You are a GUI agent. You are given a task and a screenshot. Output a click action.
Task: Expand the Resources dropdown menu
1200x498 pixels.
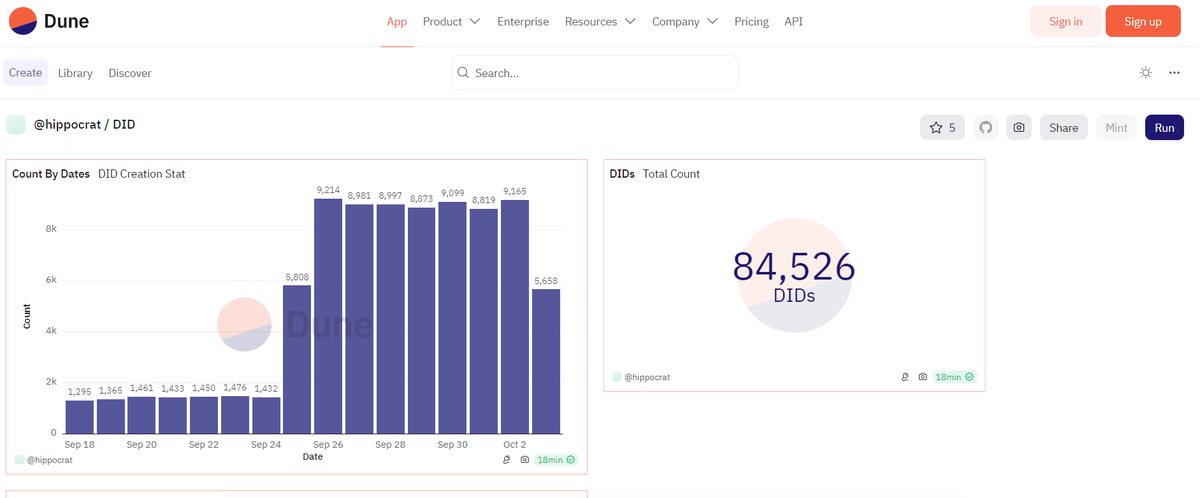[x=600, y=21]
